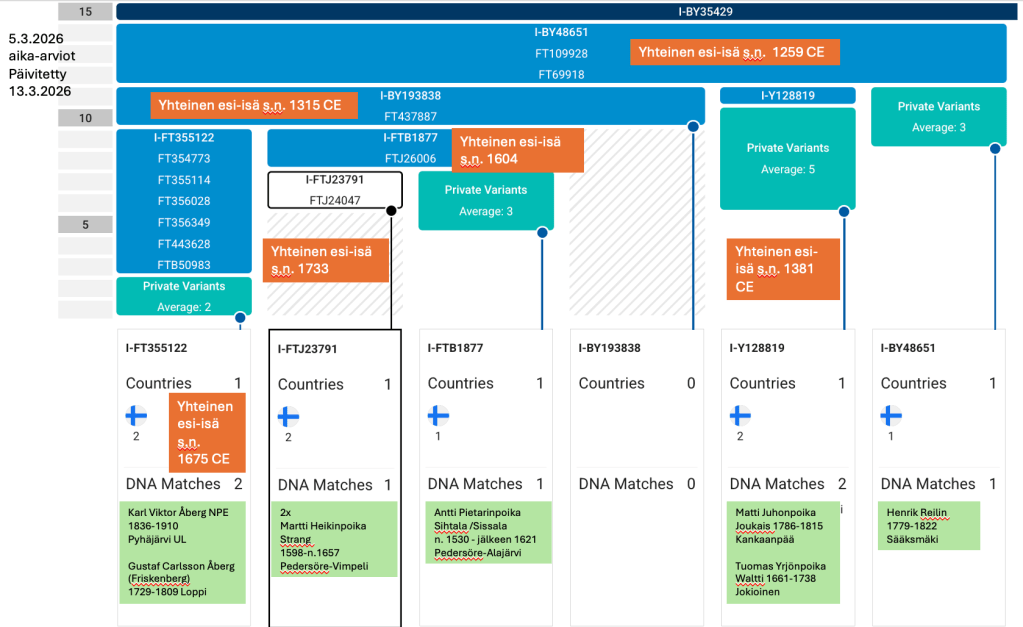The height and width of the screenshot is (627, 1023).
Task: Open the Henrik Reilin match entry
Action: pyautogui.click(x=929, y=525)
